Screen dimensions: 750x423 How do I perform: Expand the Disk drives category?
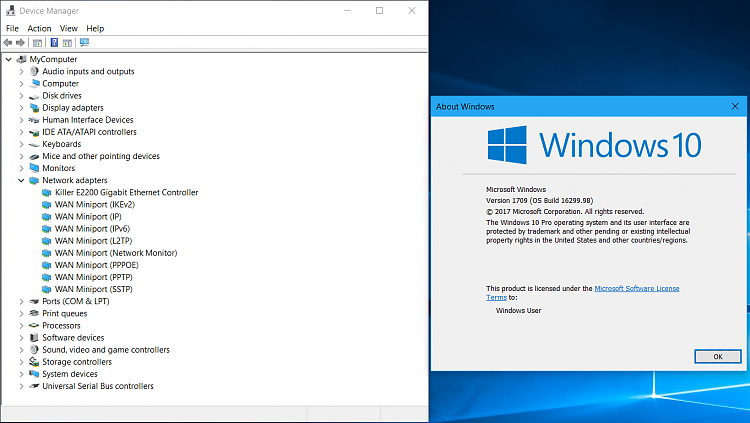21,96
